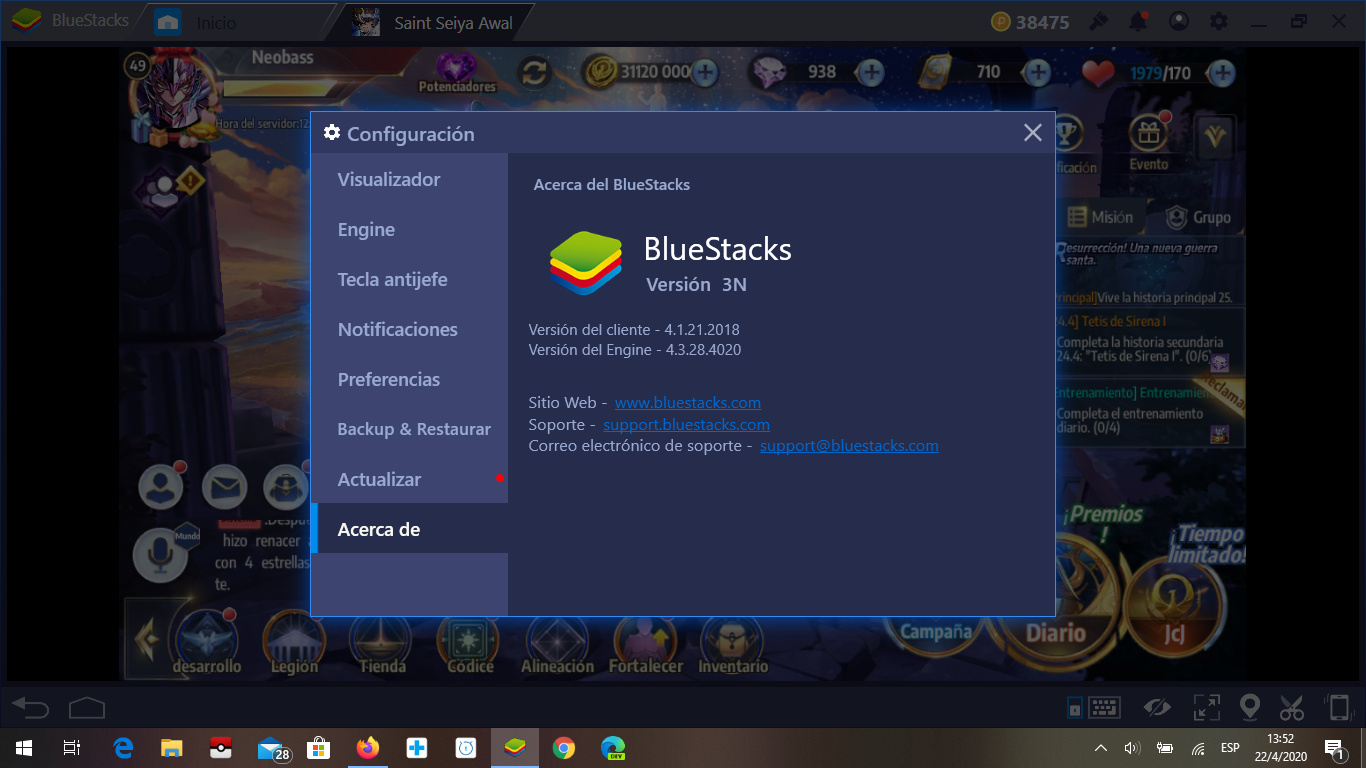Open the desarrollo menu in game
The height and width of the screenshot is (768, 1366).
point(207,643)
